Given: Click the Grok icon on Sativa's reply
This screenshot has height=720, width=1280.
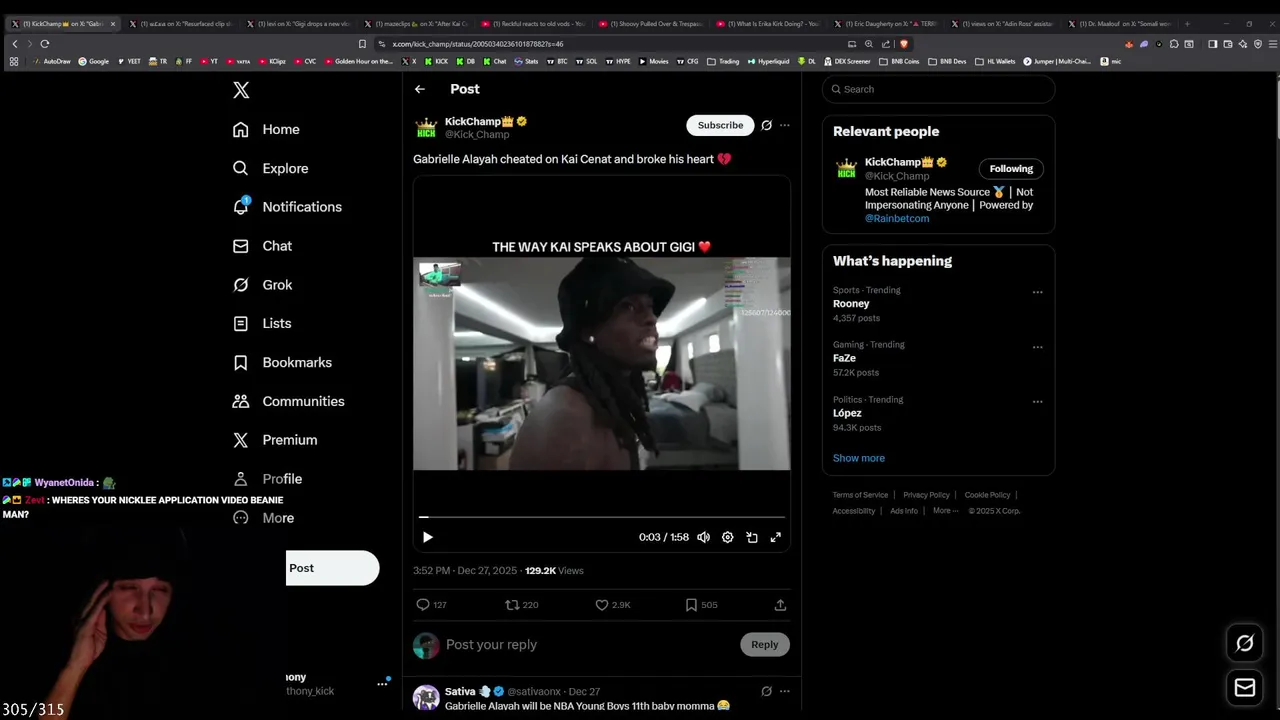Looking at the screenshot, I should point(766,691).
